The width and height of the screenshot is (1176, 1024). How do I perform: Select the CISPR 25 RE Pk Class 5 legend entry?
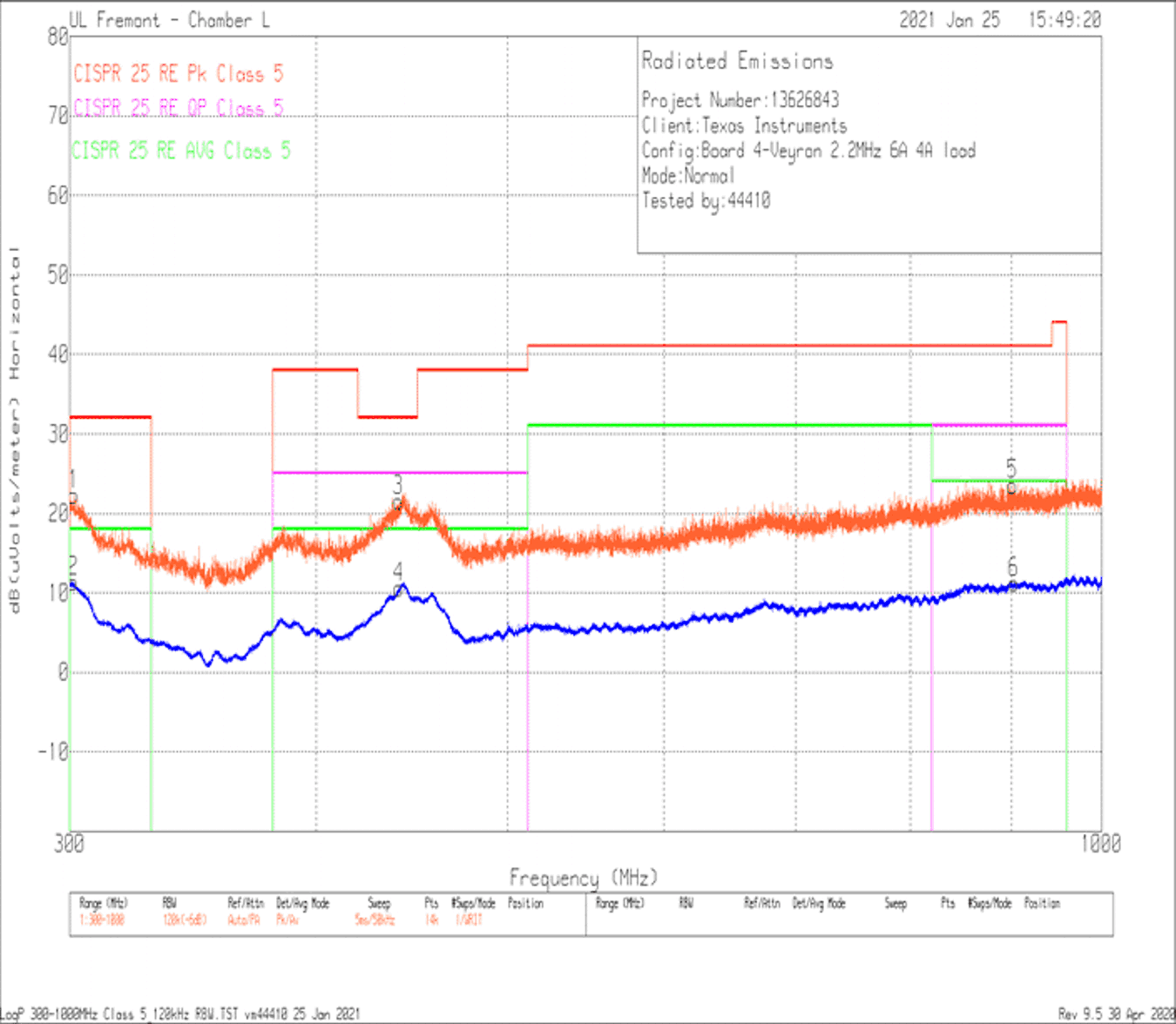(x=179, y=74)
